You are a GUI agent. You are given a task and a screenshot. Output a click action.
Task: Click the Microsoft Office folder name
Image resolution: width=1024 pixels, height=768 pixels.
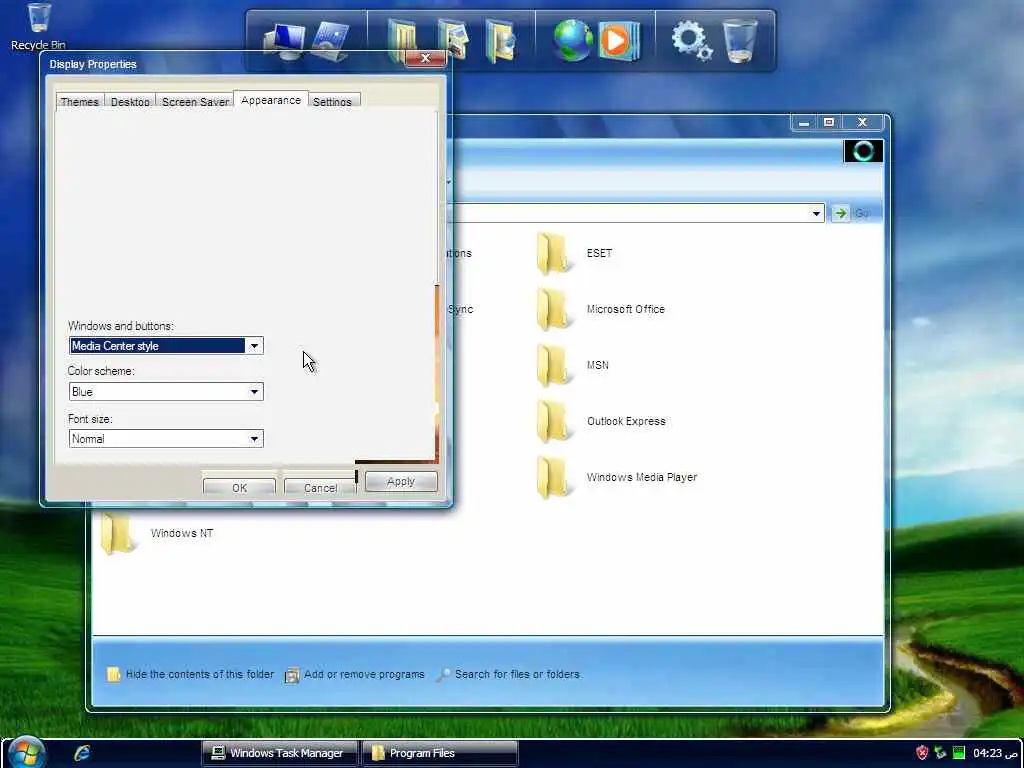tap(626, 310)
